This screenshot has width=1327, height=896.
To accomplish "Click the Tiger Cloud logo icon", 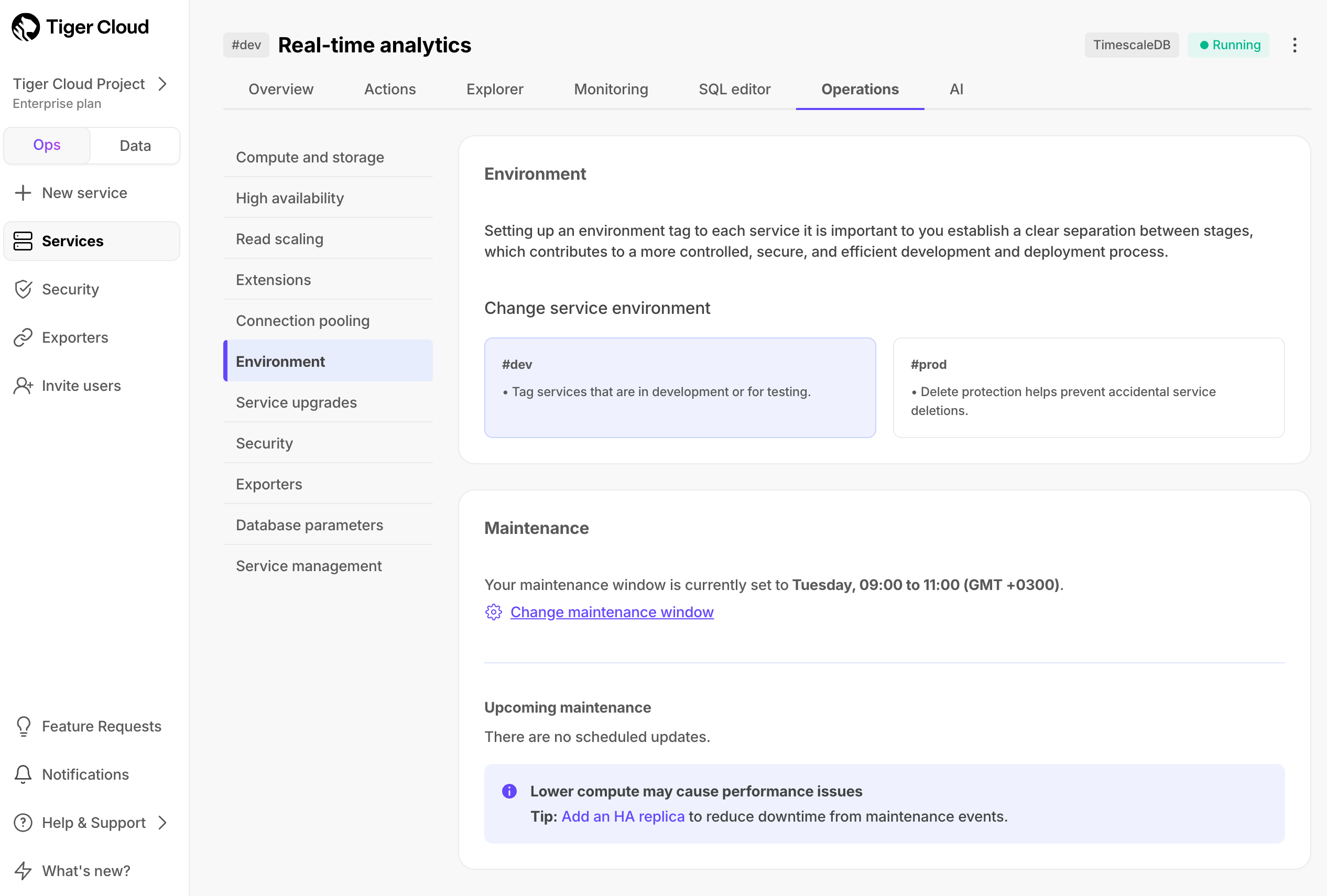I will [x=26, y=27].
